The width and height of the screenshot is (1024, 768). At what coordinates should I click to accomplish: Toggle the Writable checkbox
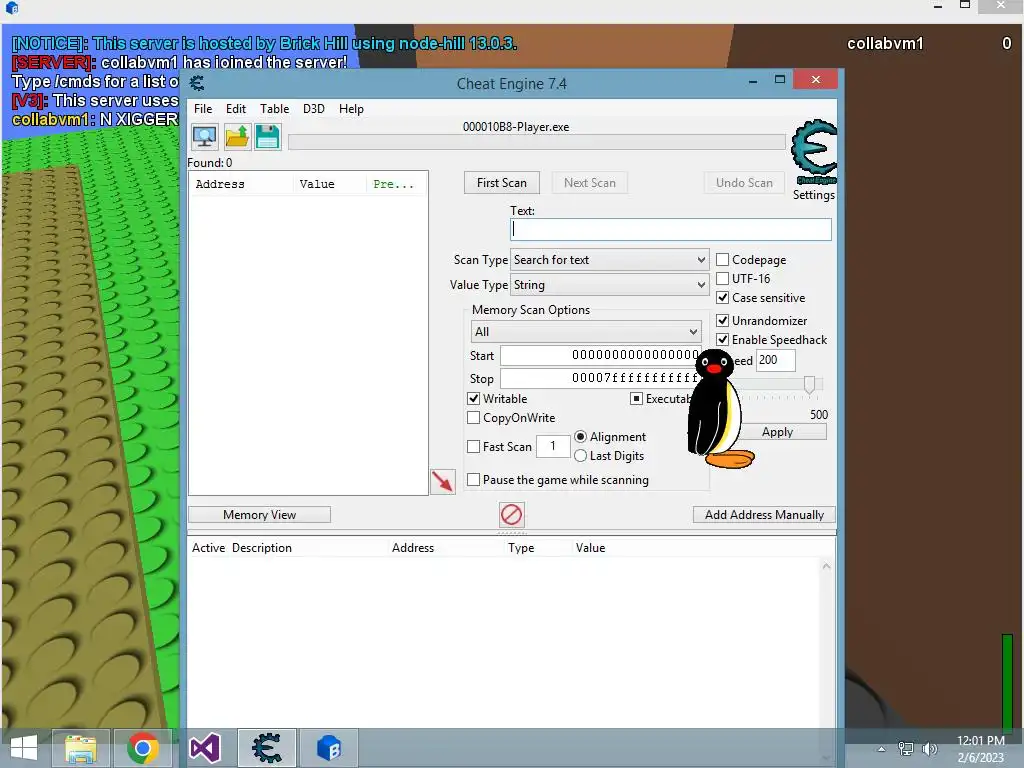pos(473,398)
